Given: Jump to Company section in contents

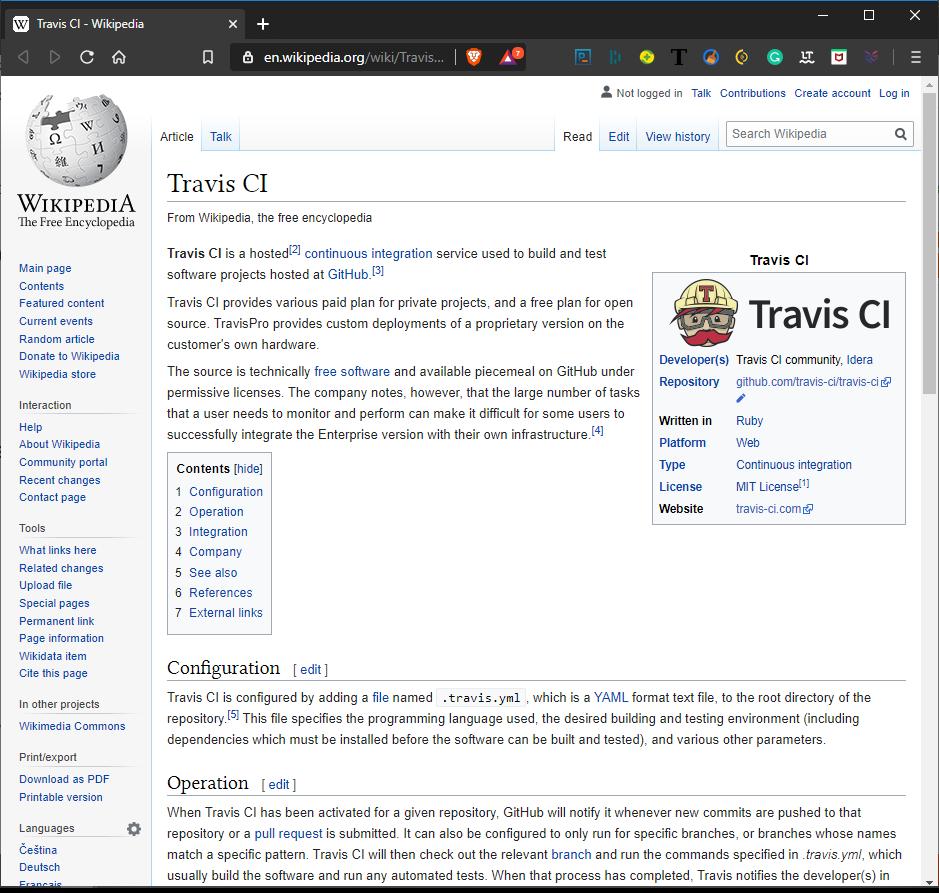Looking at the screenshot, I should [x=216, y=552].
